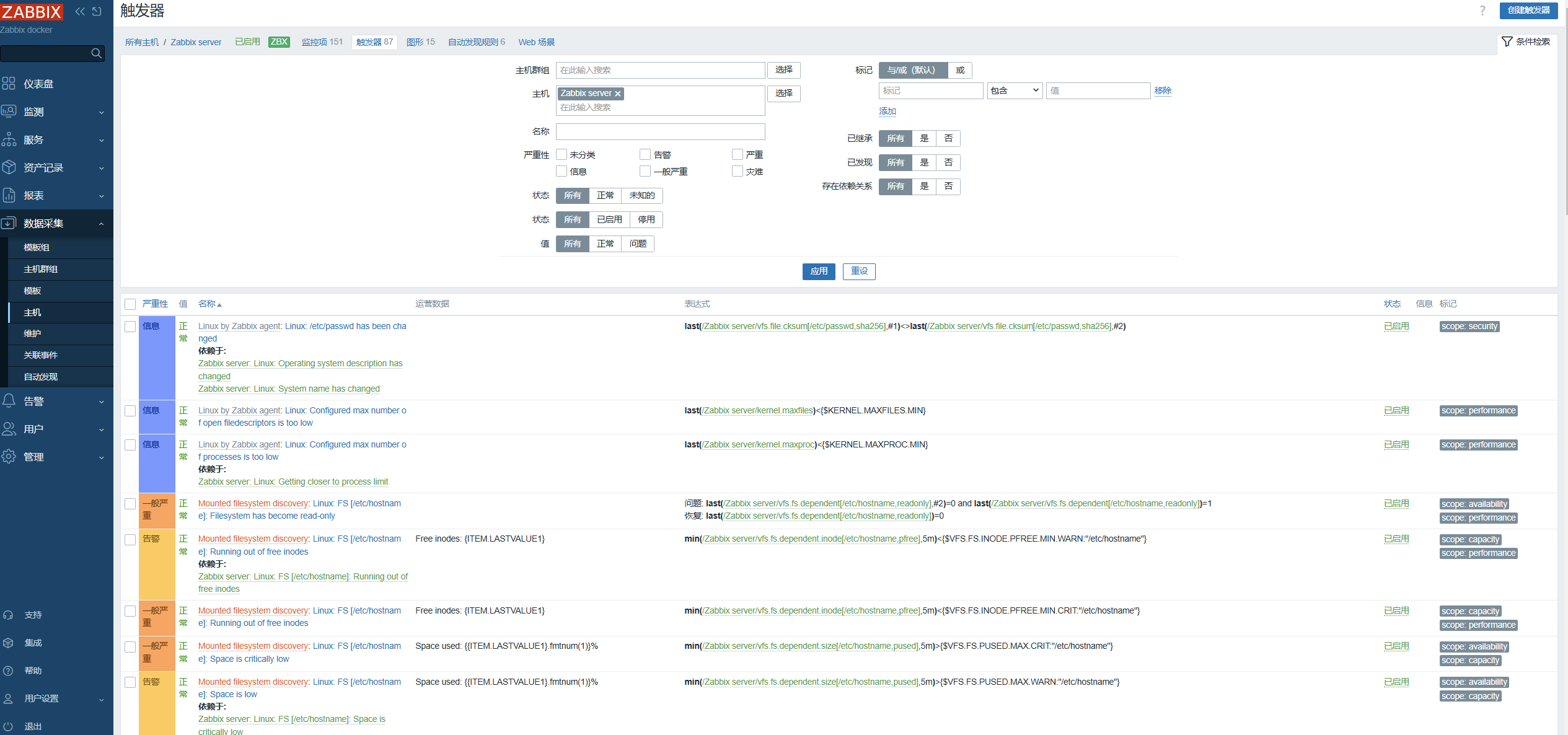
Task: Click 创建触发器 button
Action: [x=1528, y=11]
